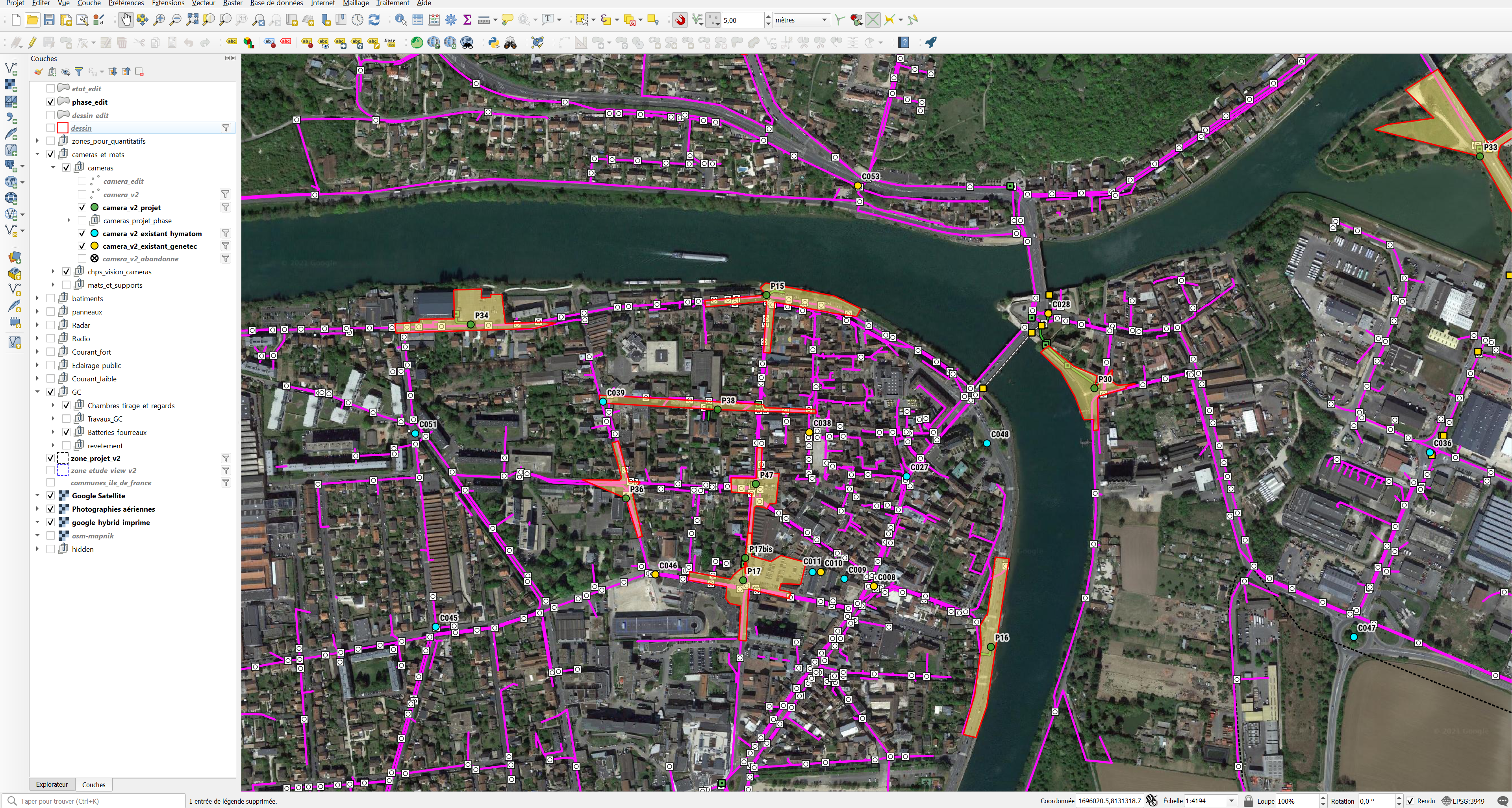This screenshot has width=1512, height=808.
Task: Click the yellow abc label options icon
Action: pos(232,42)
